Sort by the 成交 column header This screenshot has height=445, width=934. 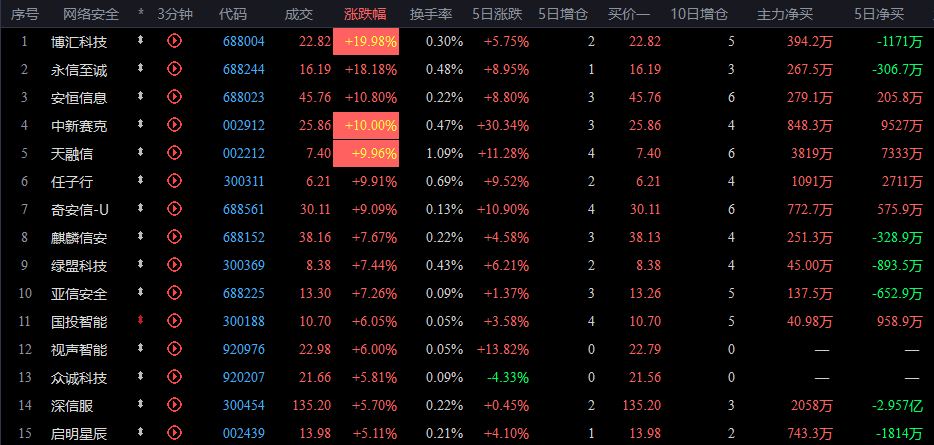click(x=298, y=14)
